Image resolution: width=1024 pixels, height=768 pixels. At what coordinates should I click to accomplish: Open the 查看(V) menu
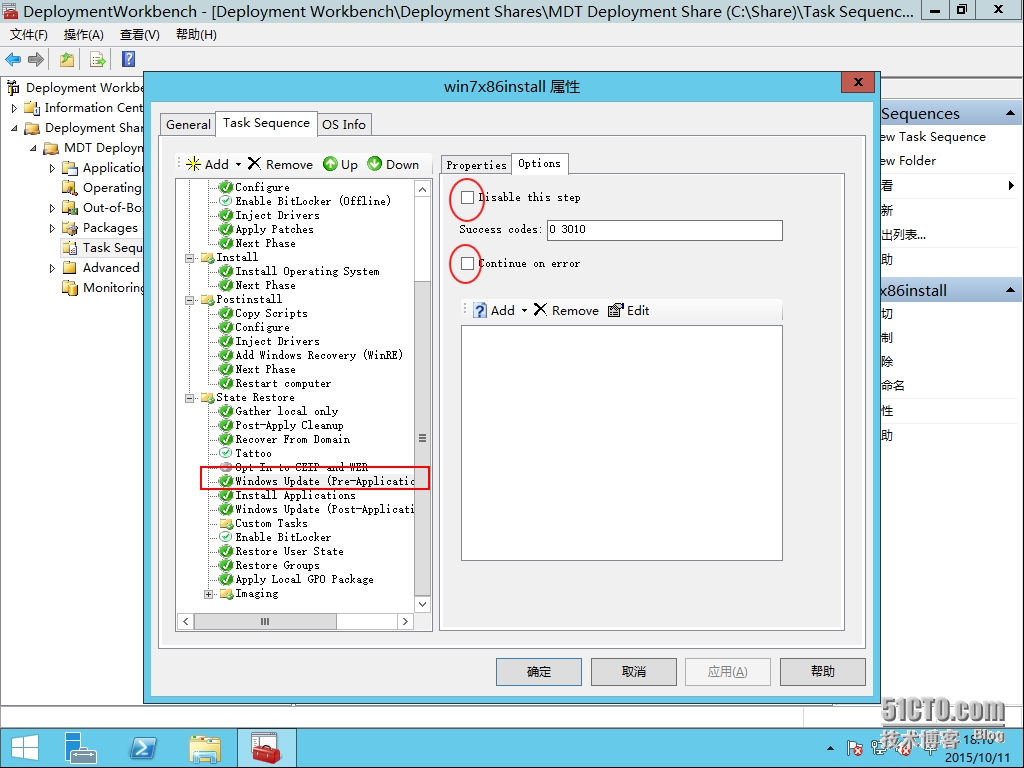coord(140,35)
